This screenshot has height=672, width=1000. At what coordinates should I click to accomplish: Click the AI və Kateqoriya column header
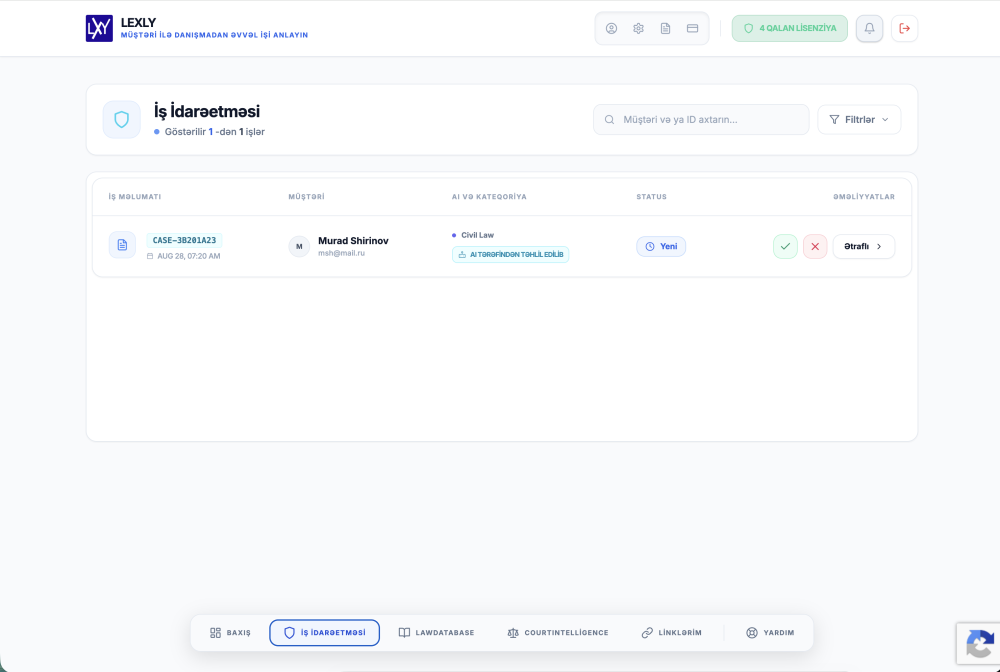[489, 196]
